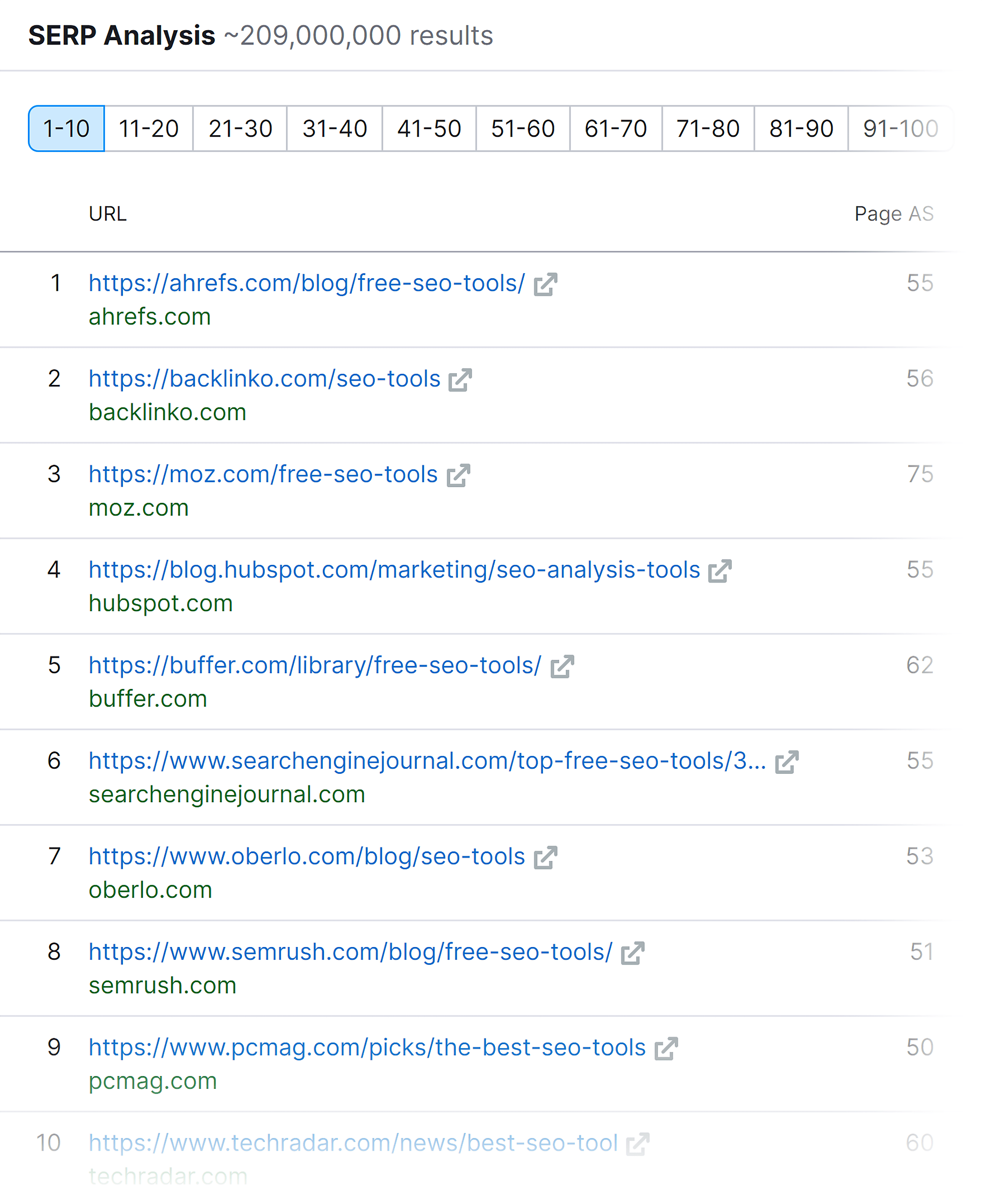Click Page AS value 75 for moz.com
The image size is (982, 1204).
pyautogui.click(x=920, y=474)
